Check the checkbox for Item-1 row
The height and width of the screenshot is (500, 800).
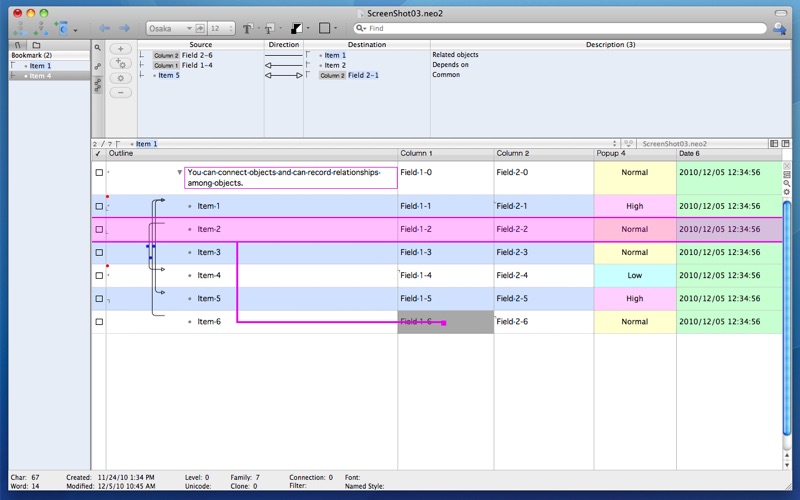pyautogui.click(x=98, y=206)
